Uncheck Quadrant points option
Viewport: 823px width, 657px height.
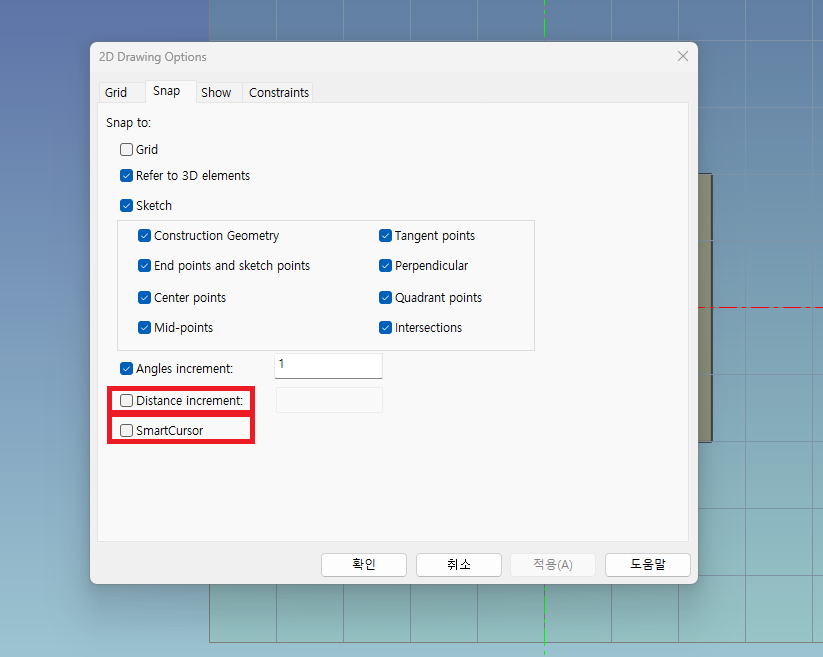click(x=385, y=298)
